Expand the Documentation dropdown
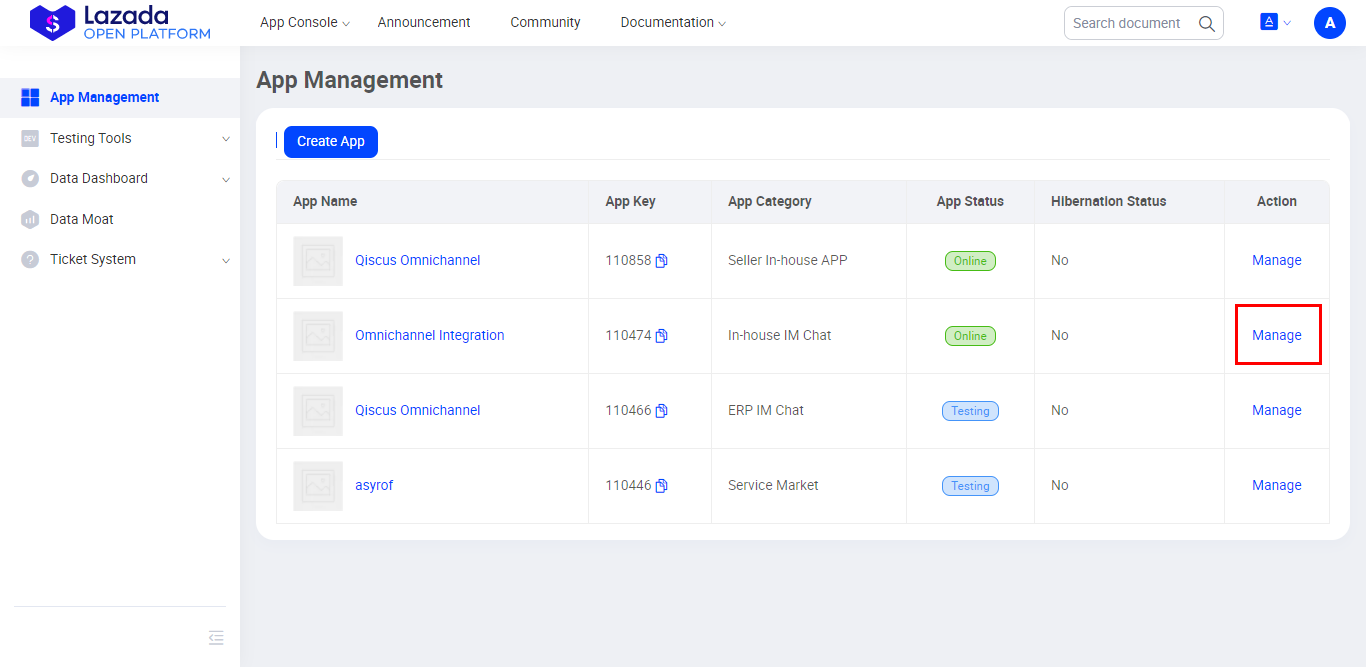Screen dimensions: 1366x667 coord(722,23)
